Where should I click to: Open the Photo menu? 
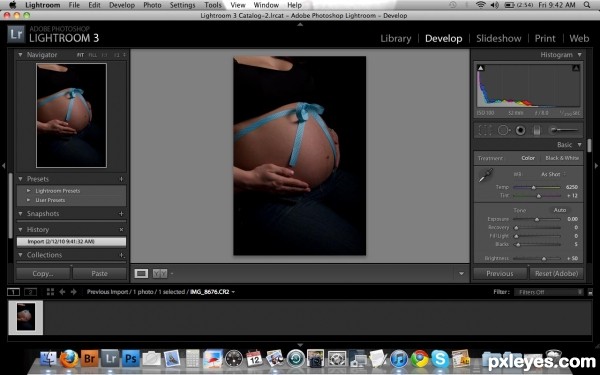pos(152,5)
